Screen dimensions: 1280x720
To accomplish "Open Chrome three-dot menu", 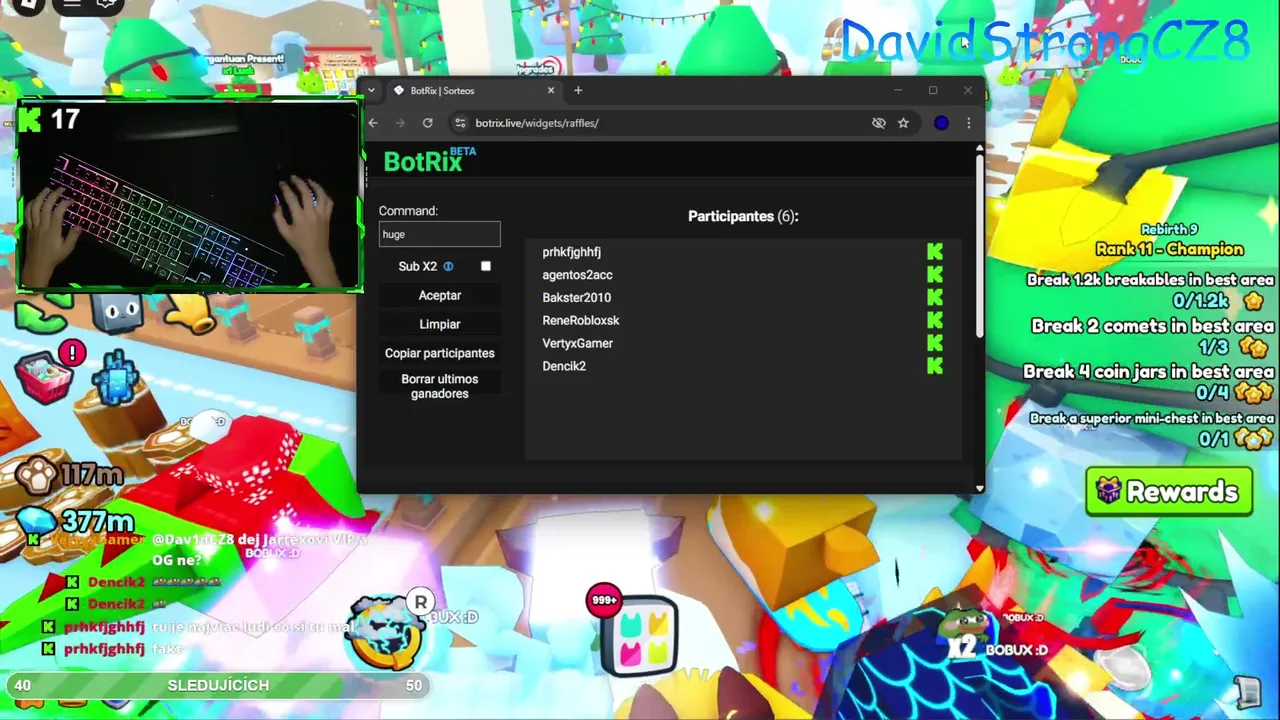I will (x=968, y=123).
